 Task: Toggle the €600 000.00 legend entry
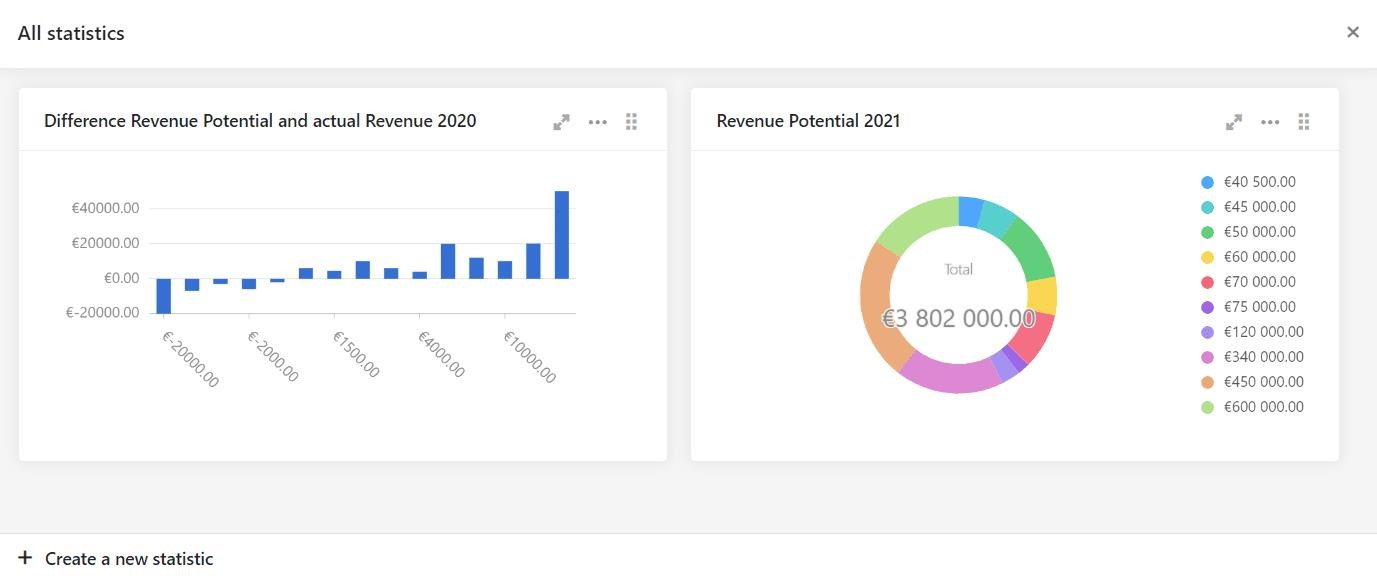click(x=1252, y=407)
